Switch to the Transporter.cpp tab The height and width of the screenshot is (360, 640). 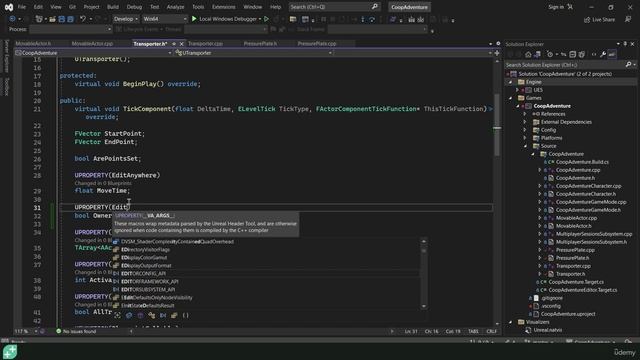(x=205, y=44)
